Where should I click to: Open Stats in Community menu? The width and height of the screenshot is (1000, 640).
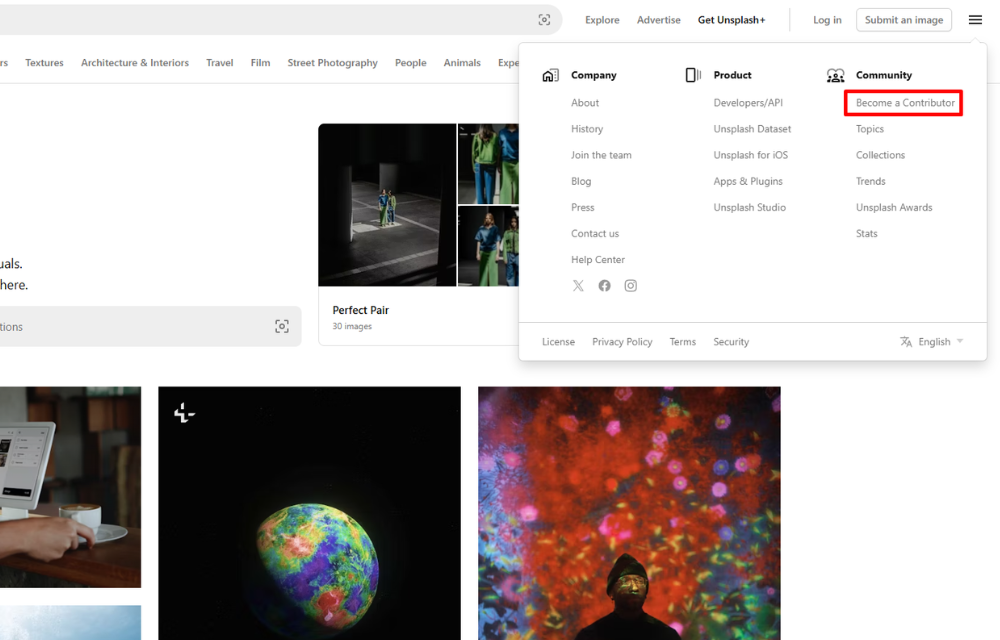pyautogui.click(x=866, y=233)
